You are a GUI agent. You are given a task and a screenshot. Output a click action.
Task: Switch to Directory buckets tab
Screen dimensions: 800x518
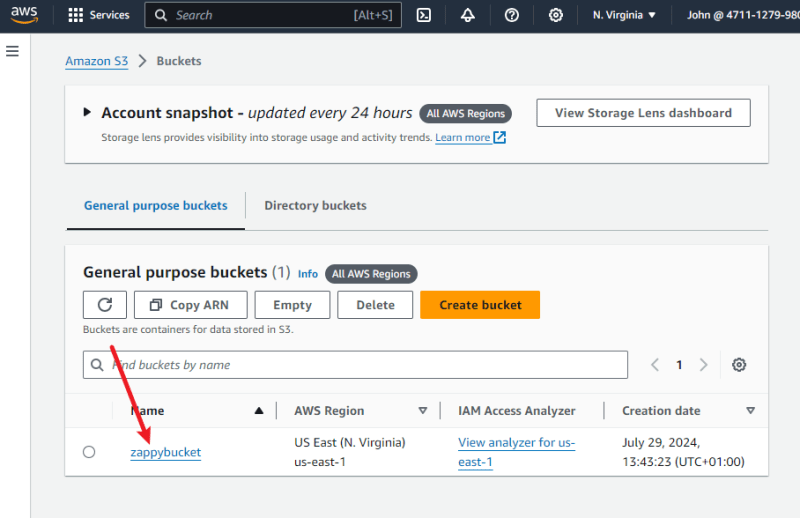(x=315, y=206)
